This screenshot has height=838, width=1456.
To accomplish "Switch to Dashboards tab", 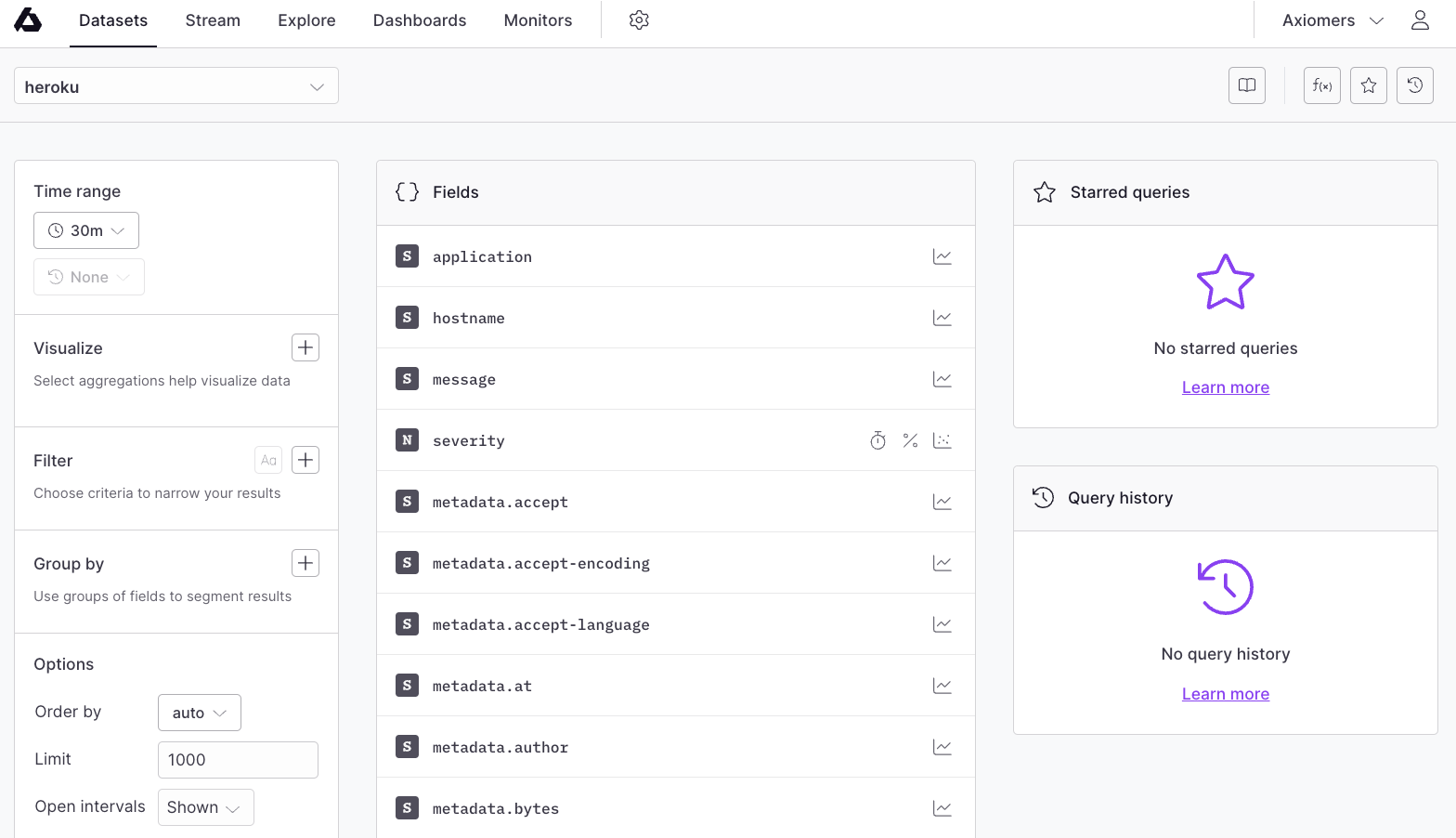I will click(420, 20).
